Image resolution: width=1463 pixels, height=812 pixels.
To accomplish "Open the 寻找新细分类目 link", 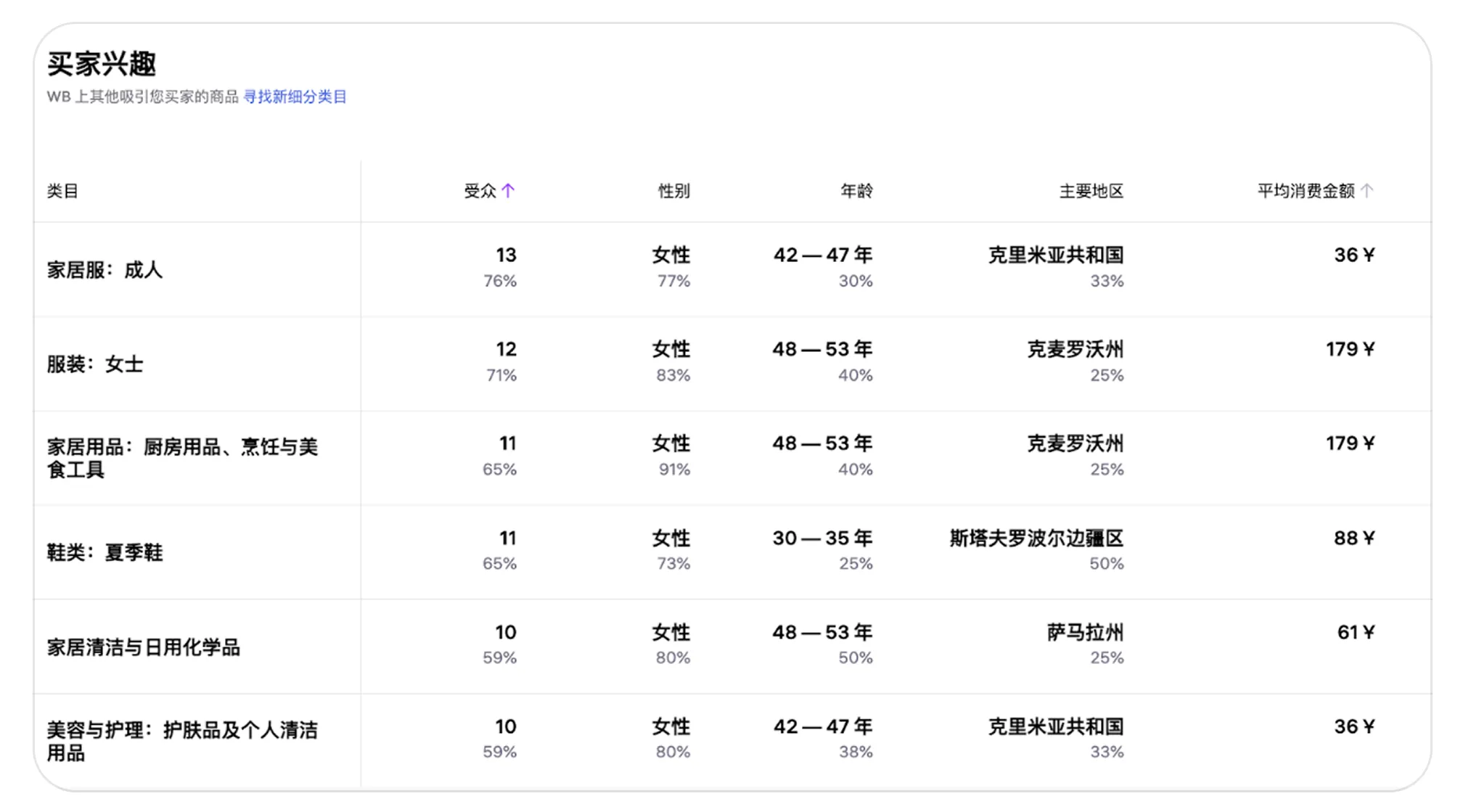I will coord(295,97).
